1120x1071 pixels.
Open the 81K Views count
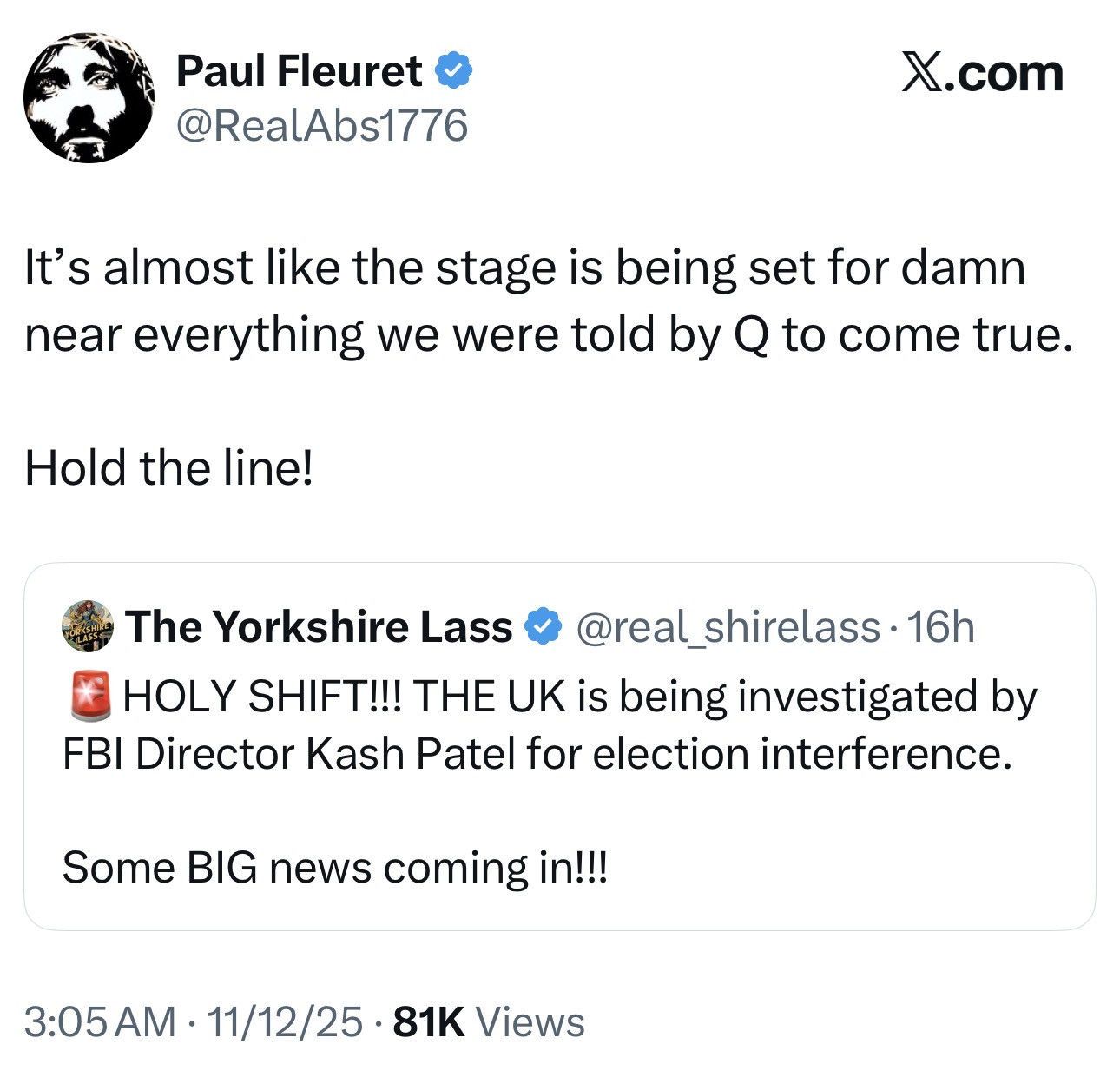[x=489, y=1021]
